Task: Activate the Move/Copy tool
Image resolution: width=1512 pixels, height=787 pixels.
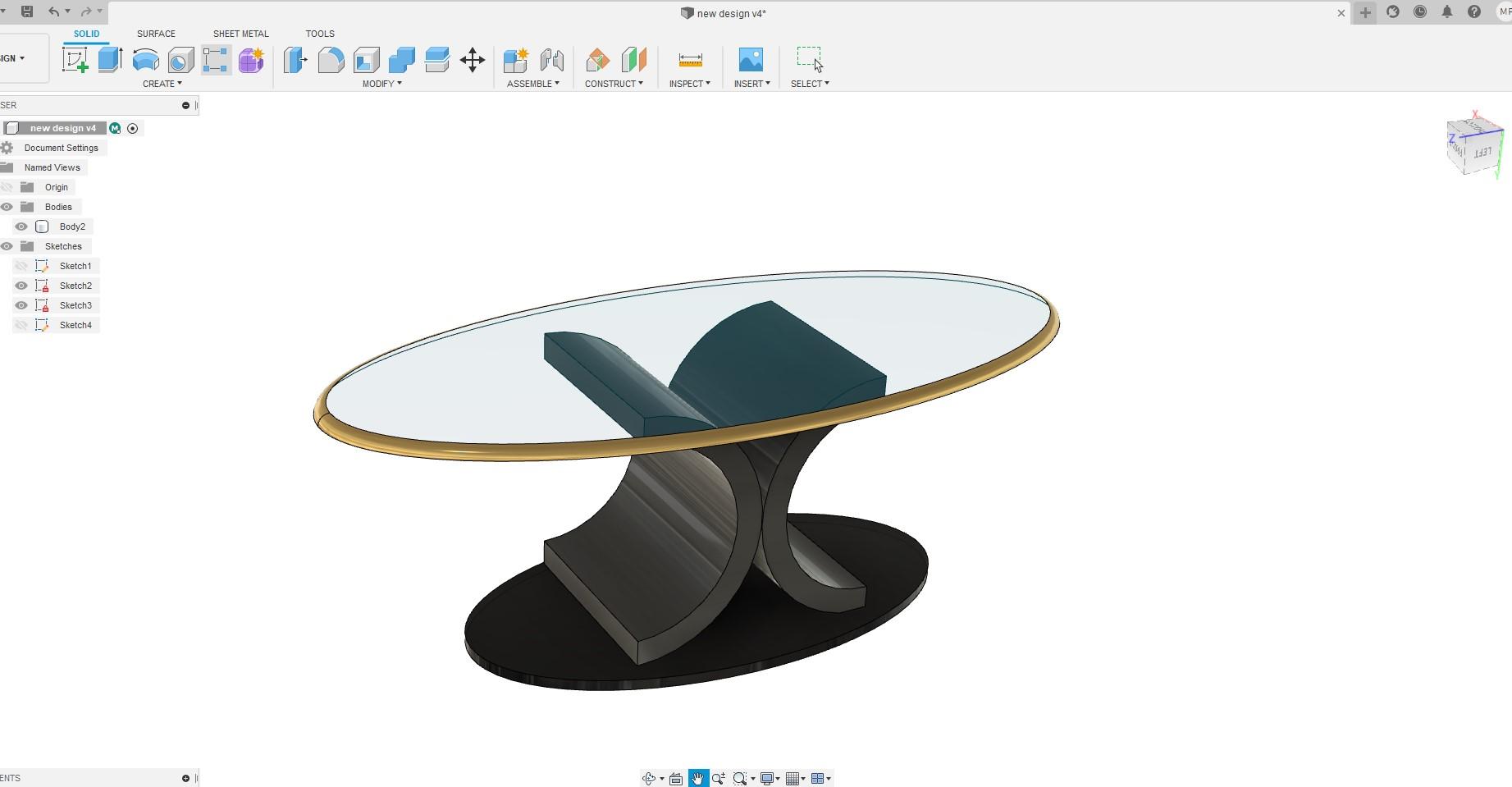Action: coord(472,59)
